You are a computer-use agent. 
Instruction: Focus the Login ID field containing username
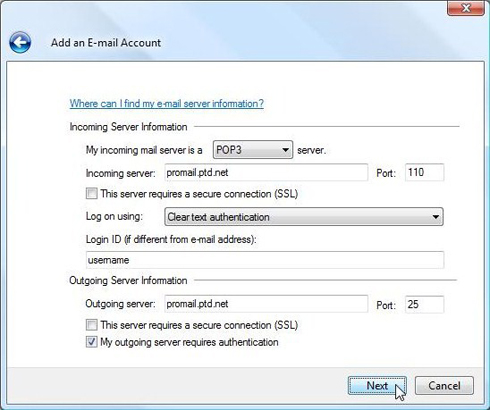(x=265, y=260)
